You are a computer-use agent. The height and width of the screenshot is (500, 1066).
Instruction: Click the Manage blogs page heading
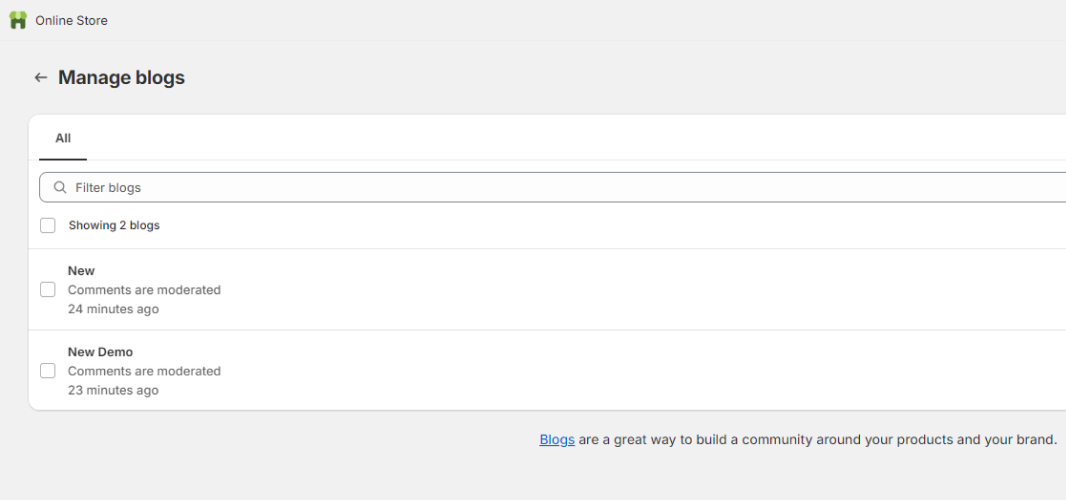click(121, 78)
